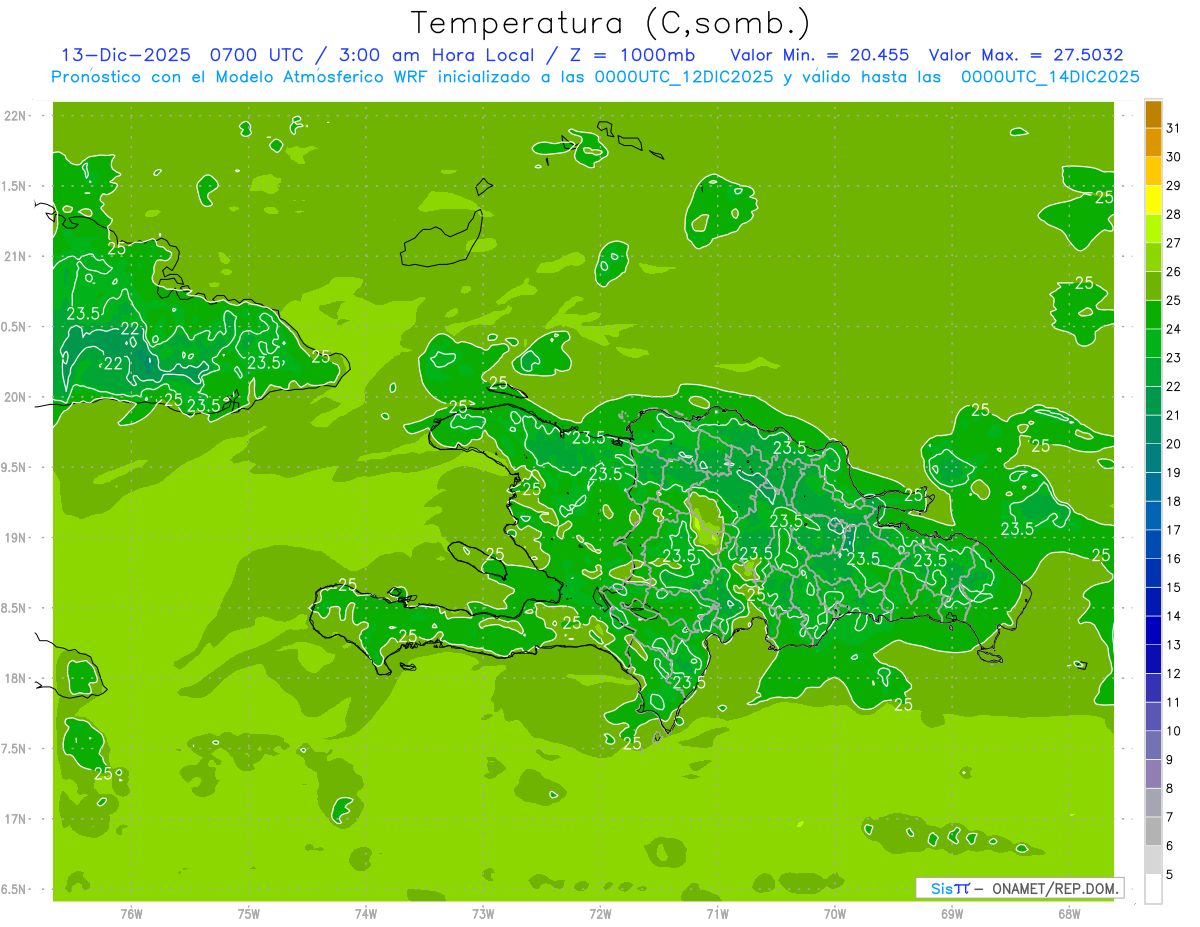The height and width of the screenshot is (927, 1200).
Task: Click the colorbar label "31"
Action: pos(1173,128)
